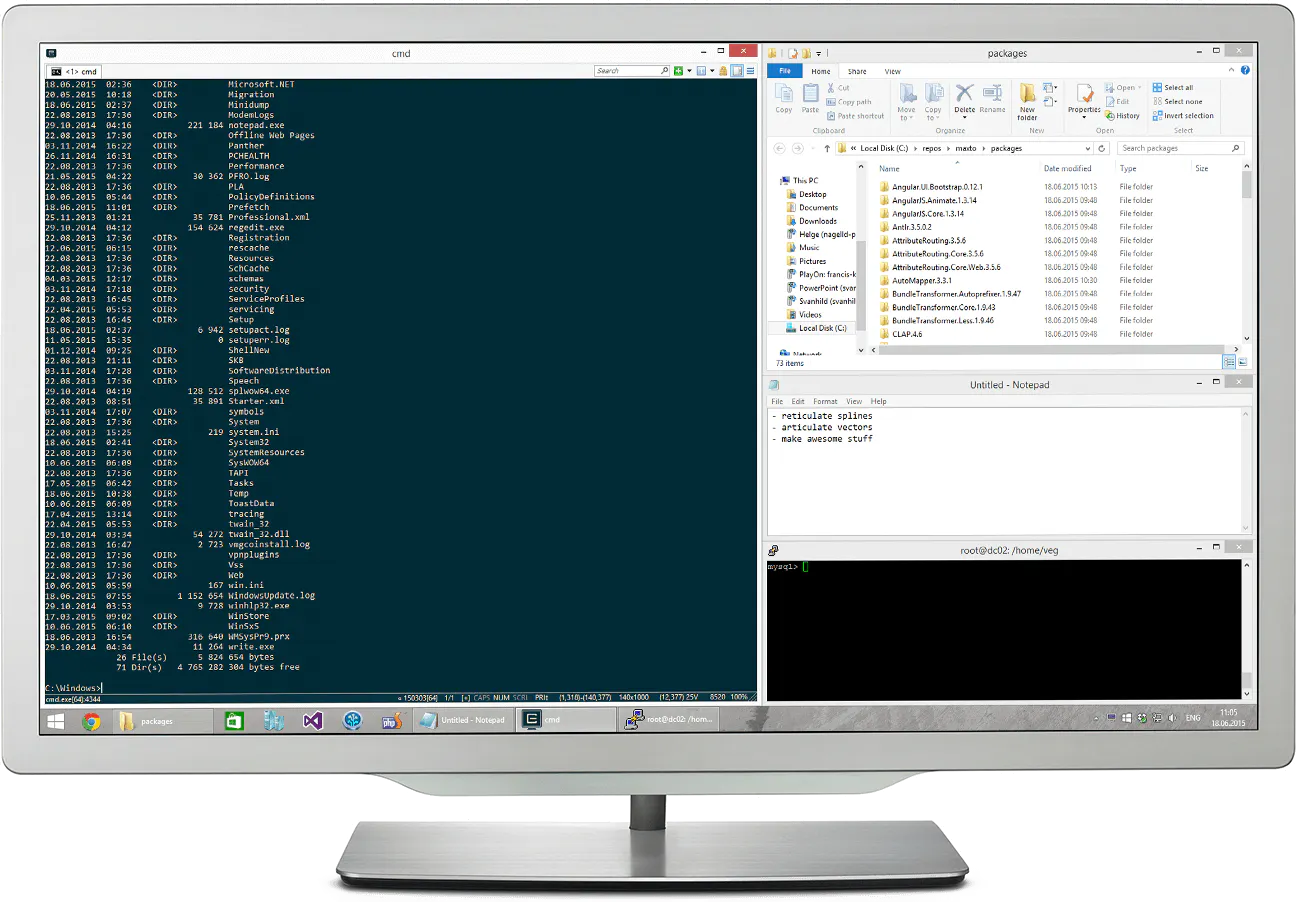This screenshot has height=902, width=1299.
Task: Switch Explorer to details view icon
Action: (x=1230, y=363)
